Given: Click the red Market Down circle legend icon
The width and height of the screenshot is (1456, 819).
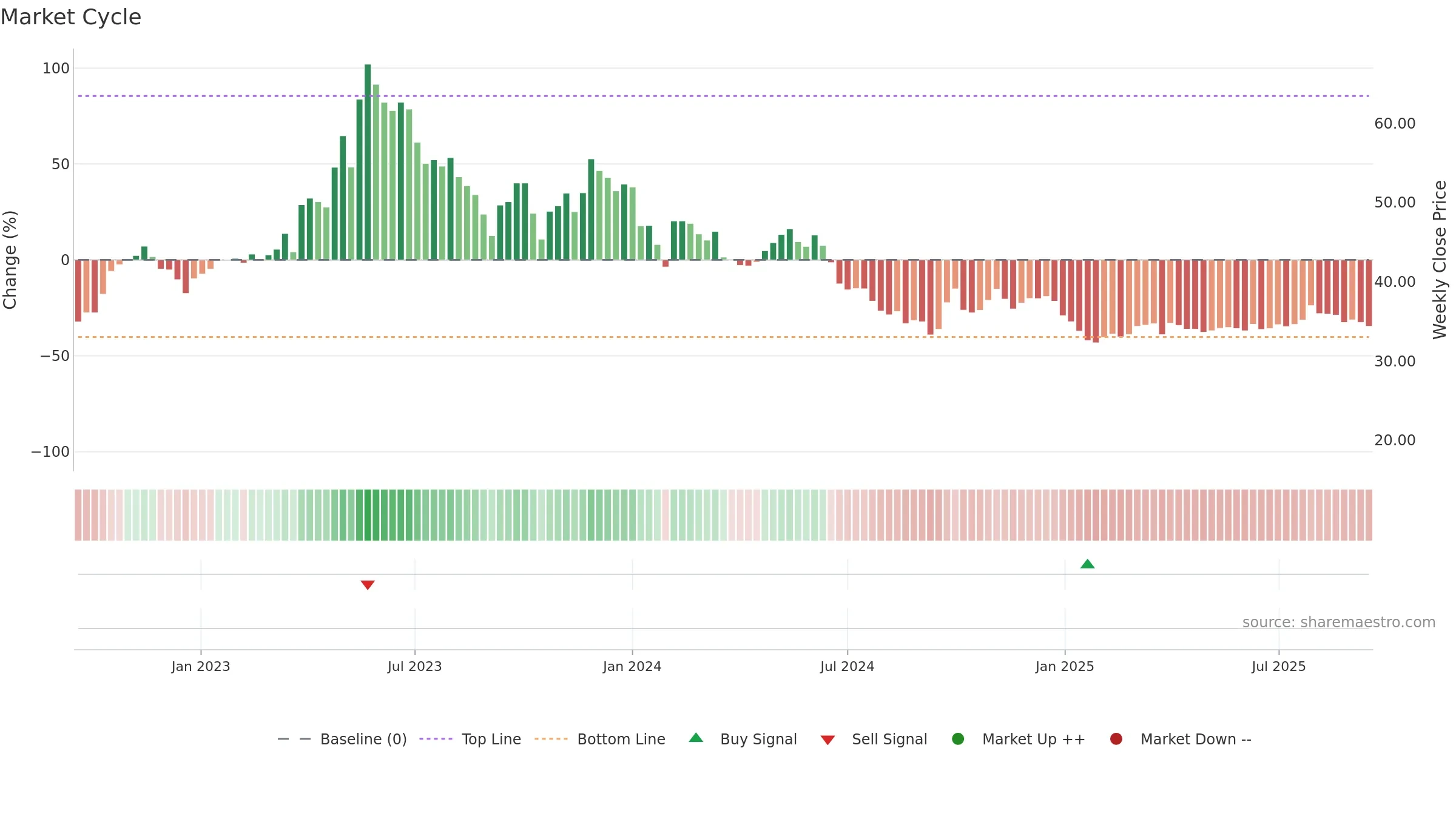Looking at the screenshot, I should point(1116,739).
